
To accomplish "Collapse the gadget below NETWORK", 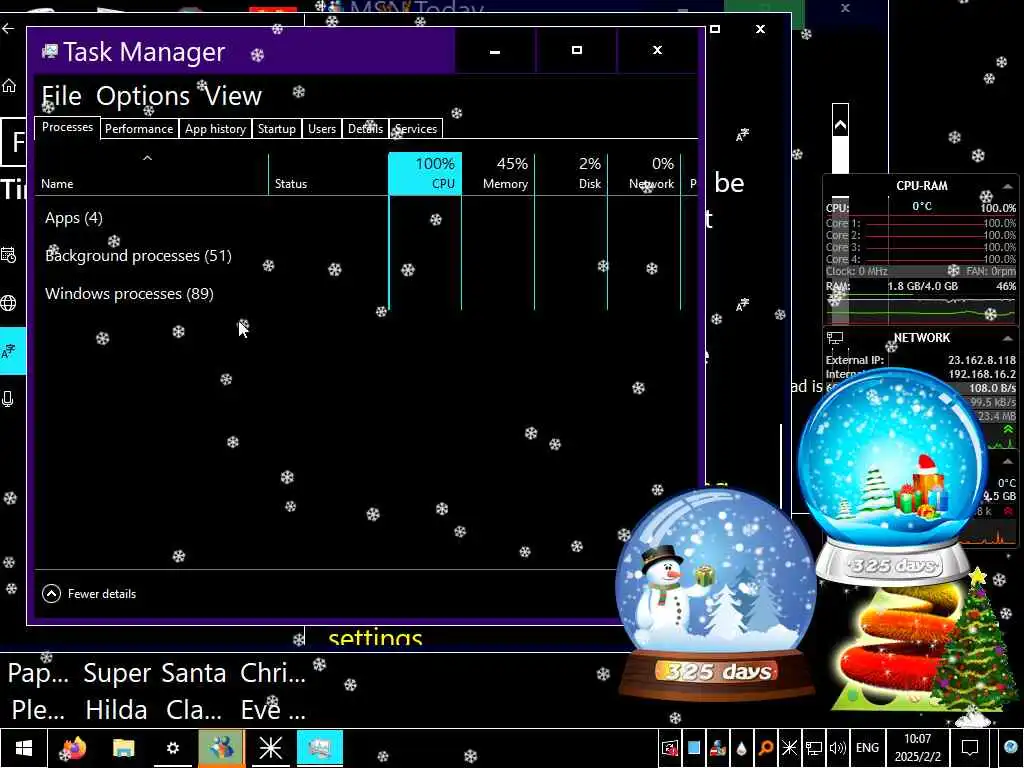I will [x=1008, y=461].
